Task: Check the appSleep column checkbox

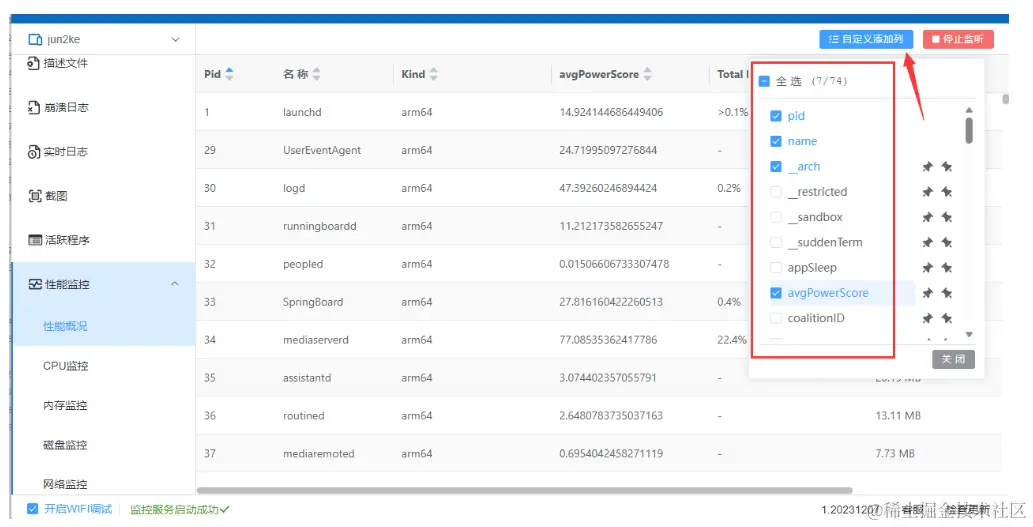Action: [x=775, y=267]
